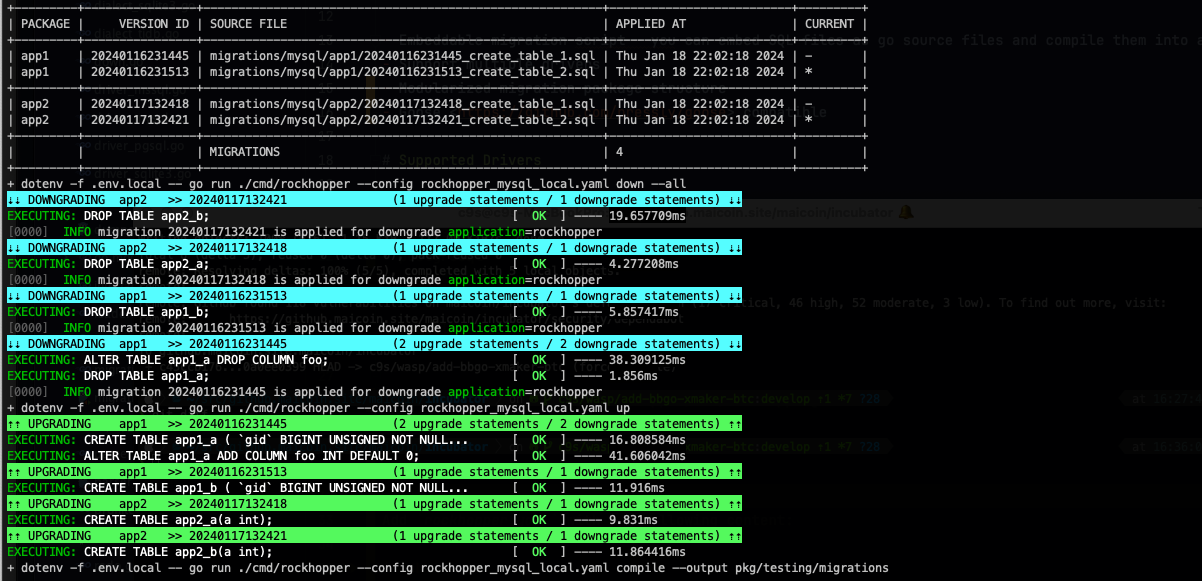Click the 11.864416ms timing value

click(x=647, y=553)
